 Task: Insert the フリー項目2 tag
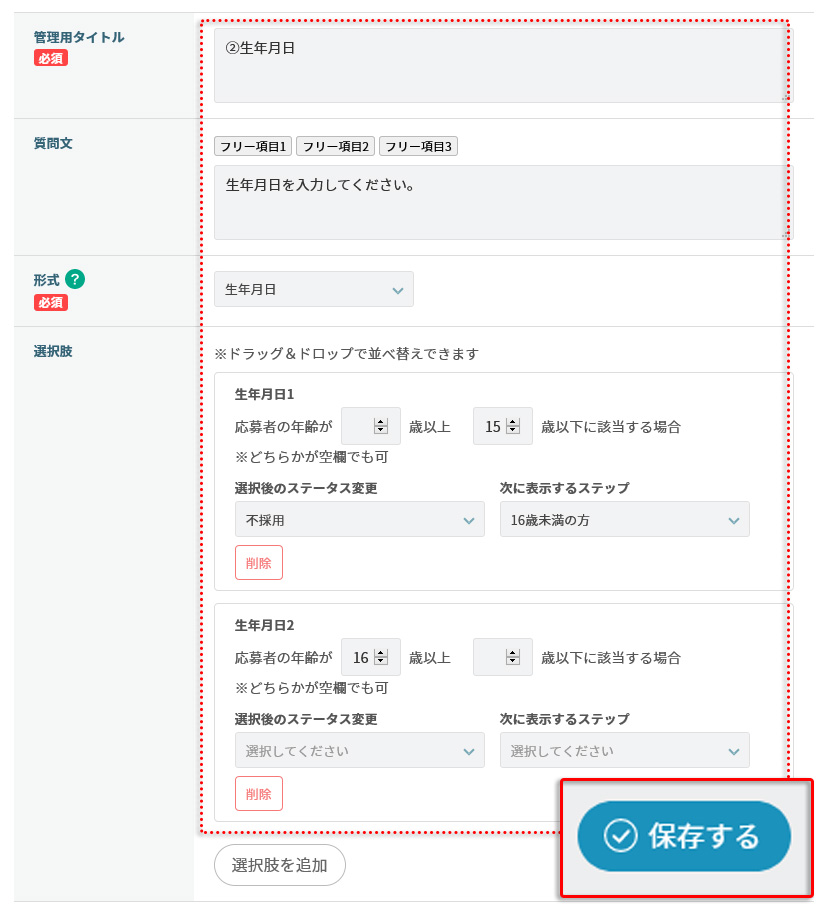pos(336,147)
